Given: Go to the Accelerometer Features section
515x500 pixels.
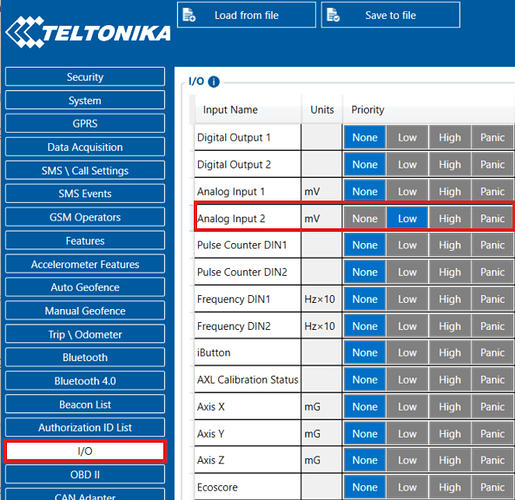Looking at the screenshot, I should click(85, 264).
